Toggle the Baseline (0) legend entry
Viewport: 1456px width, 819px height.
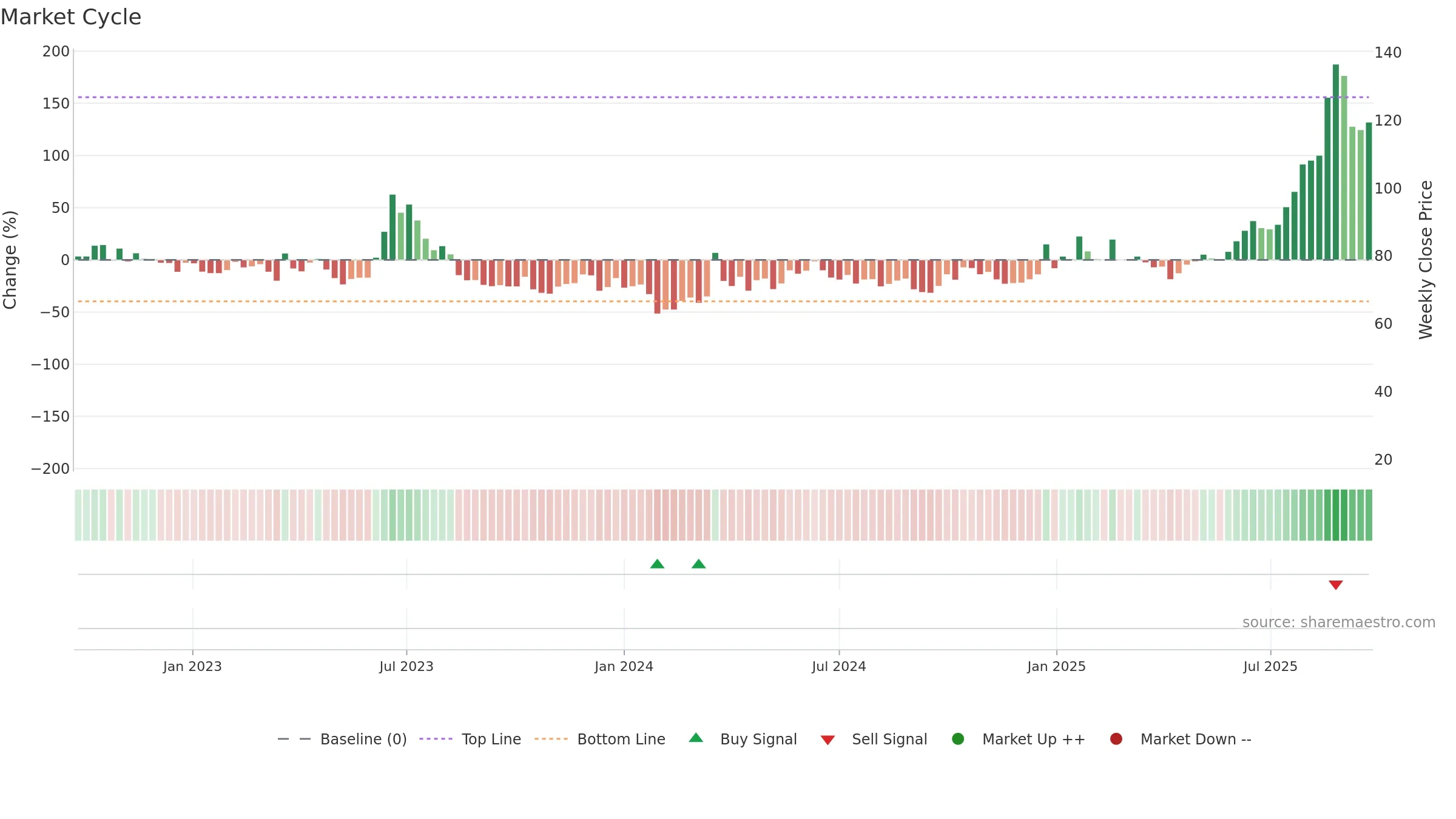click(342, 739)
